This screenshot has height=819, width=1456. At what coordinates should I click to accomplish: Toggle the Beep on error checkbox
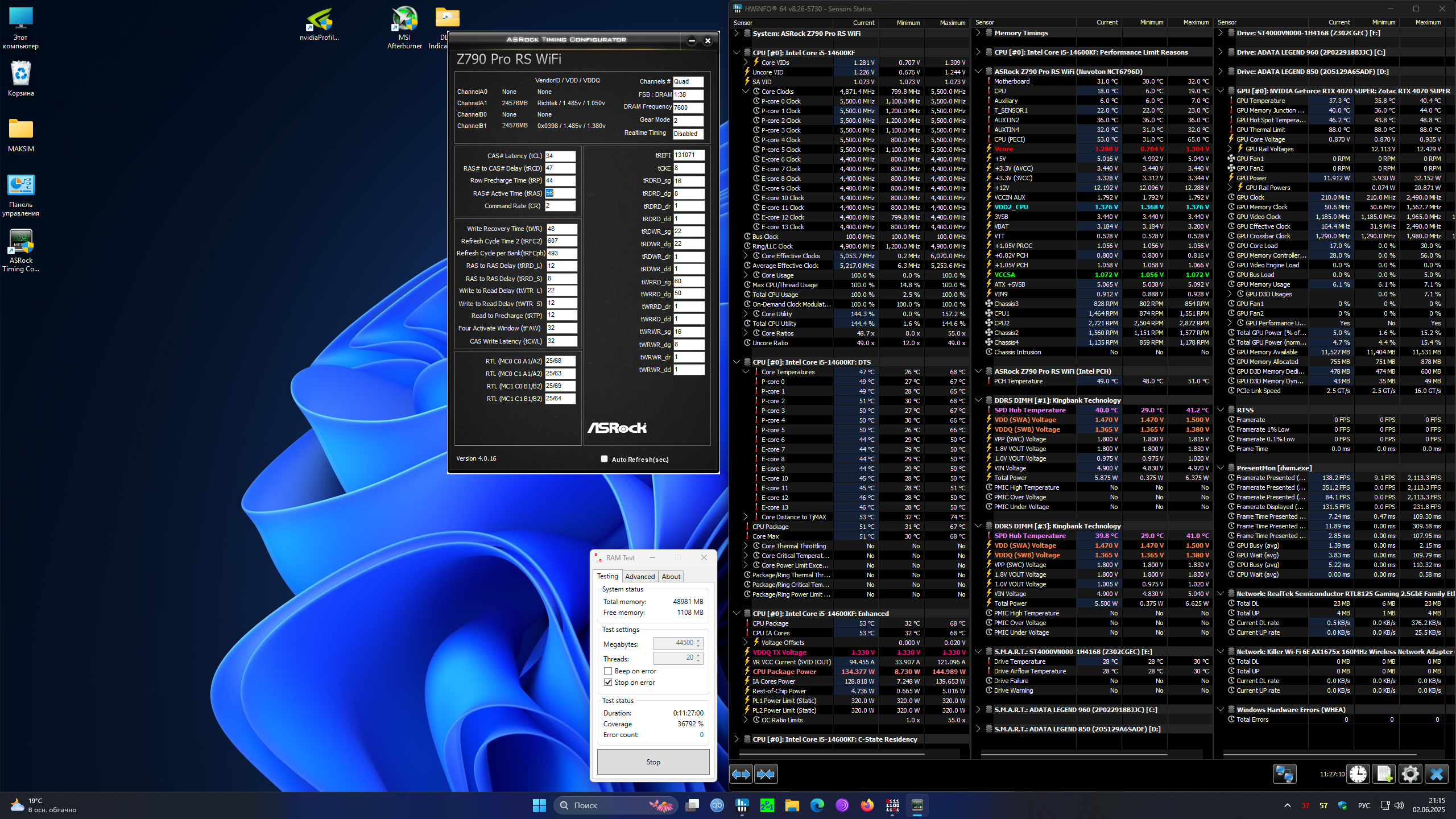click(x=608, y=671)
